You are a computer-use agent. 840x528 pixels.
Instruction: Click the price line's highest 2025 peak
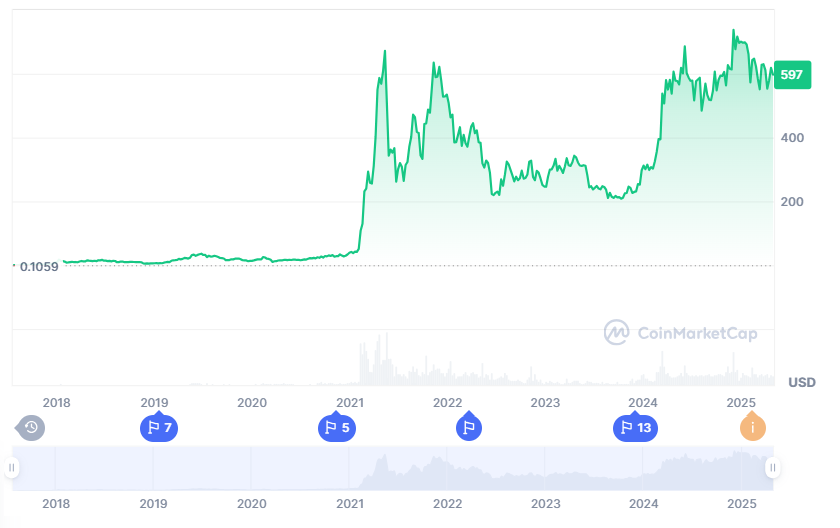click(x=733, y=31)
